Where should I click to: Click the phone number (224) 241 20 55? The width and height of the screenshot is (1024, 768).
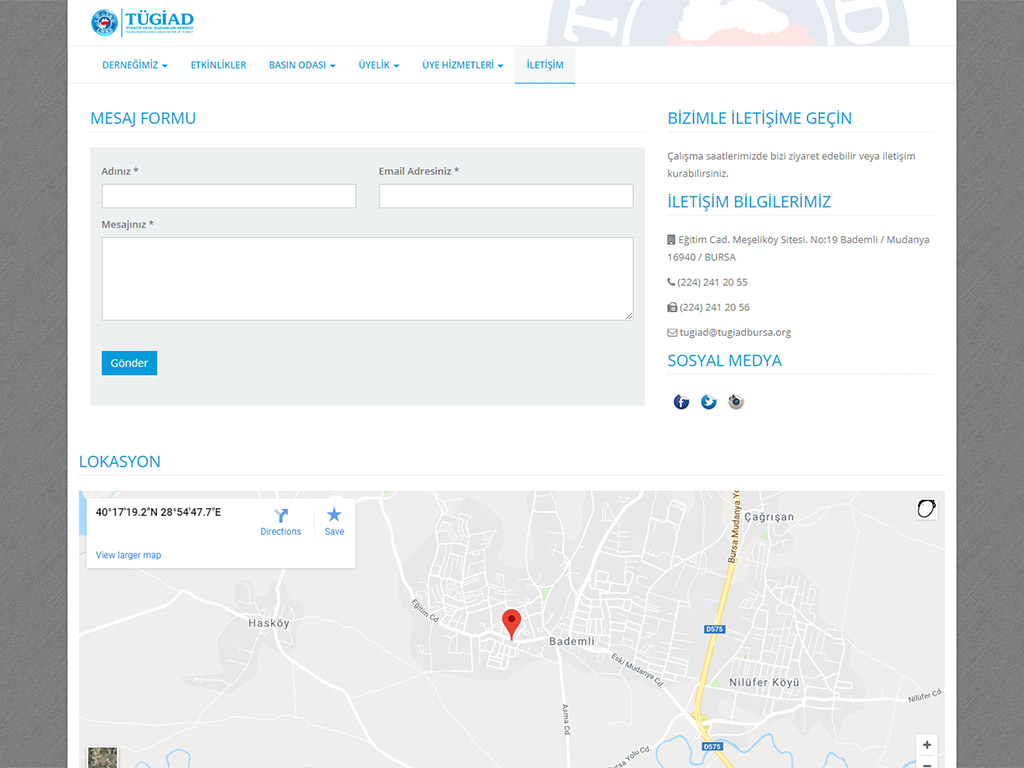click(x=712, y=282)
